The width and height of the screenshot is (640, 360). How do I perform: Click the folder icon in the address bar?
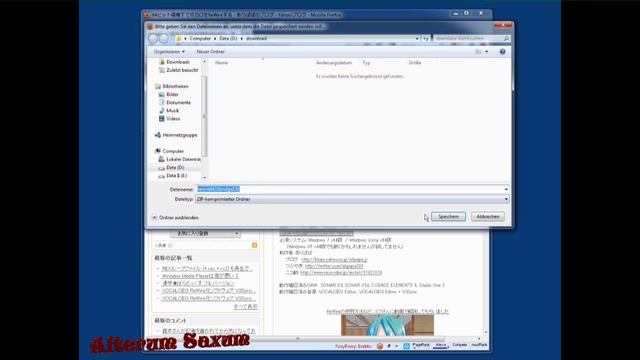178,38
